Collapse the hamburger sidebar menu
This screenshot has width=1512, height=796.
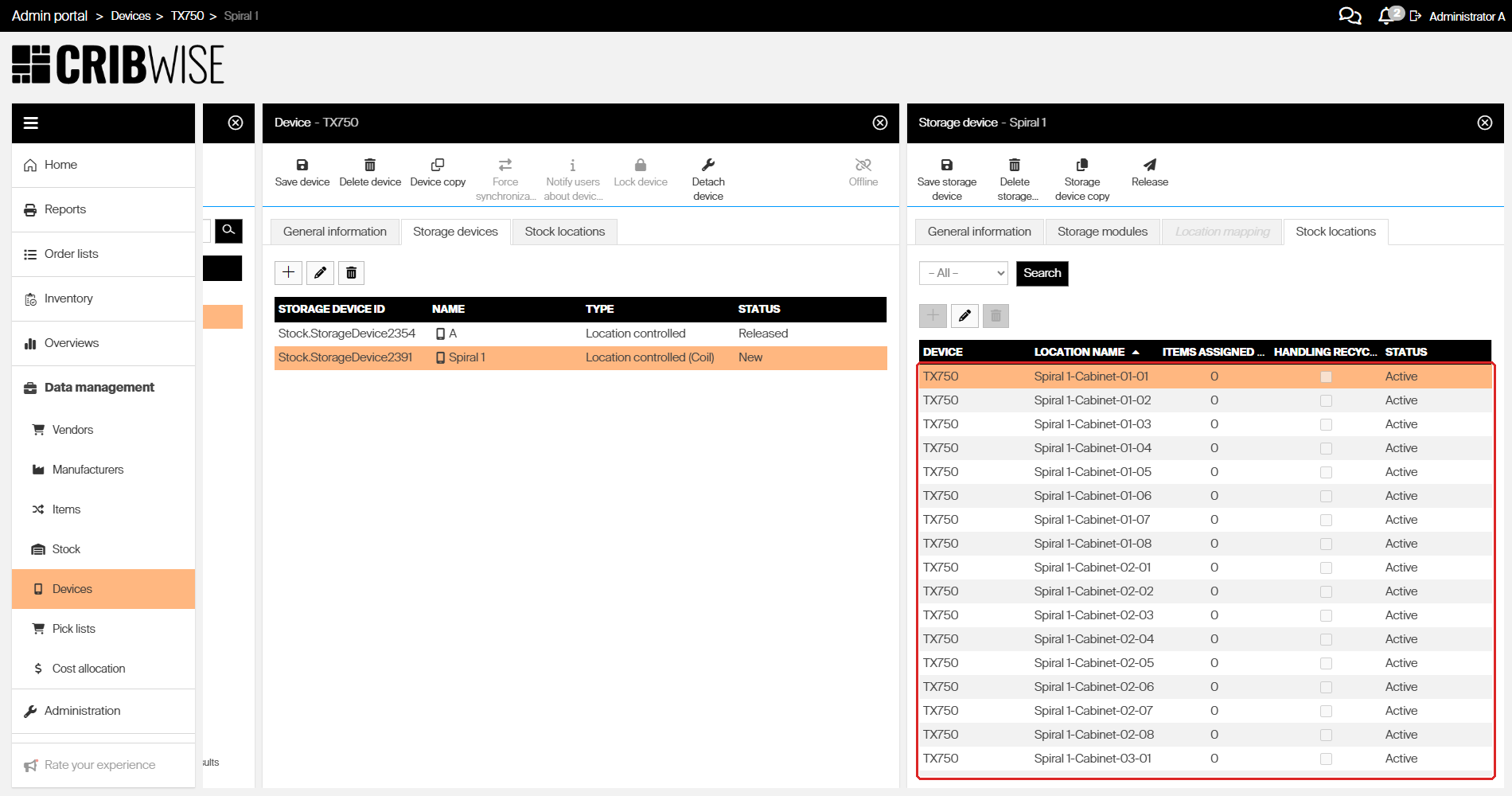tap(31, 123)
